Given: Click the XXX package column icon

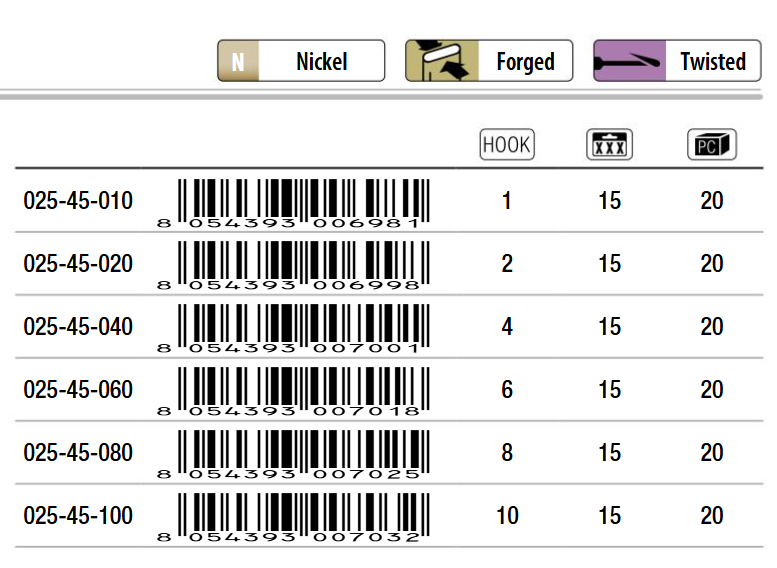Looking at the screenshot, I should 610,145.
